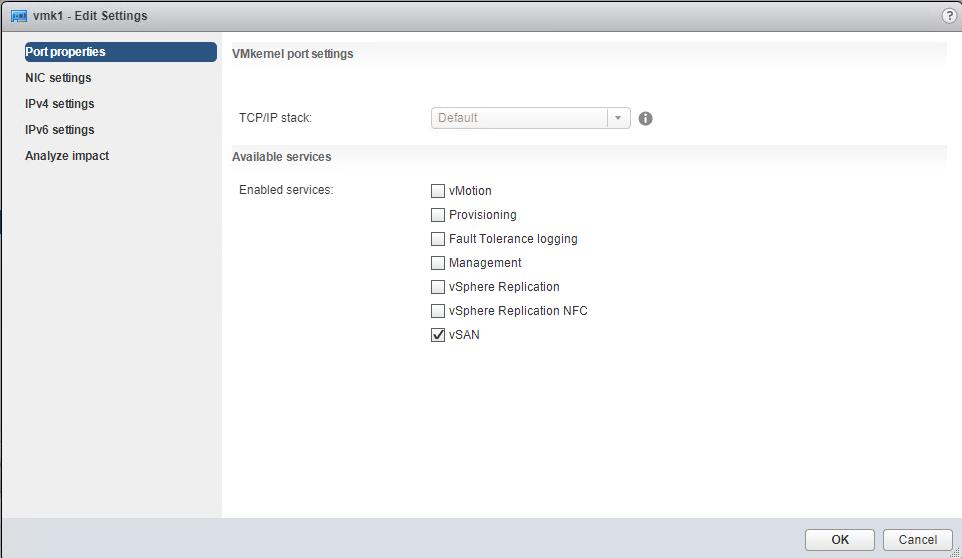Switch to Analyze impact

pyautogui.click(x=67, y=156)
